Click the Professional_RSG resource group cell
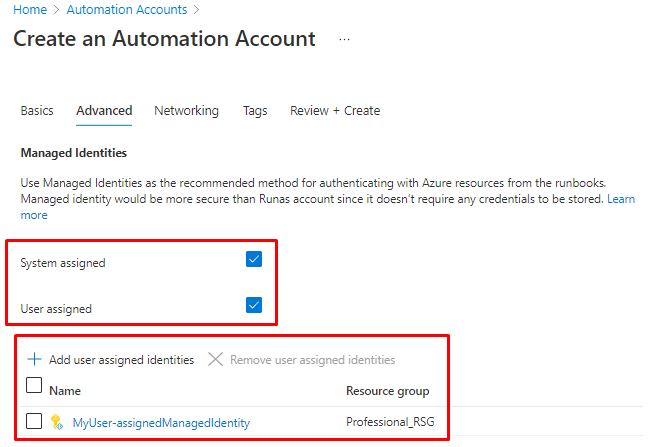The height and width of the screenshot is (447, 650). [390, 423]
